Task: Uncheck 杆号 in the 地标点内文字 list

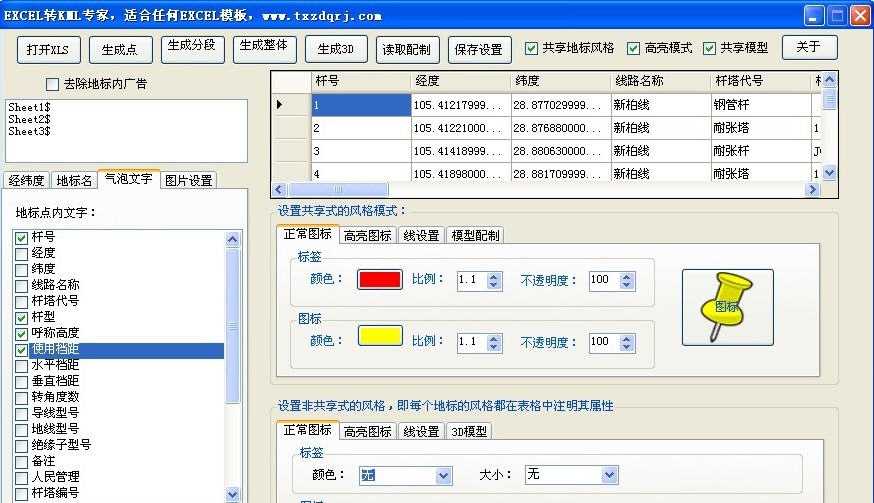Action: point(21,238)
